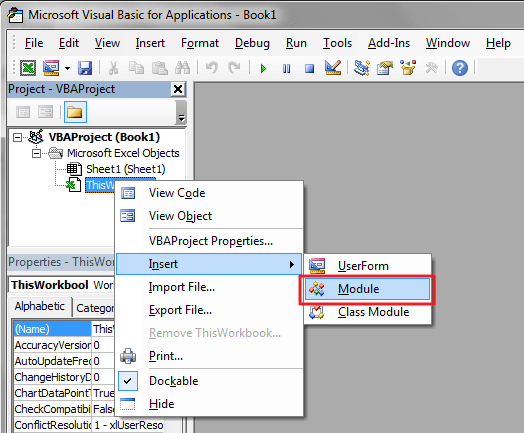Select ThisWorkbook item in project tree
Screen dimensions: 524x433
coord(100,185)
